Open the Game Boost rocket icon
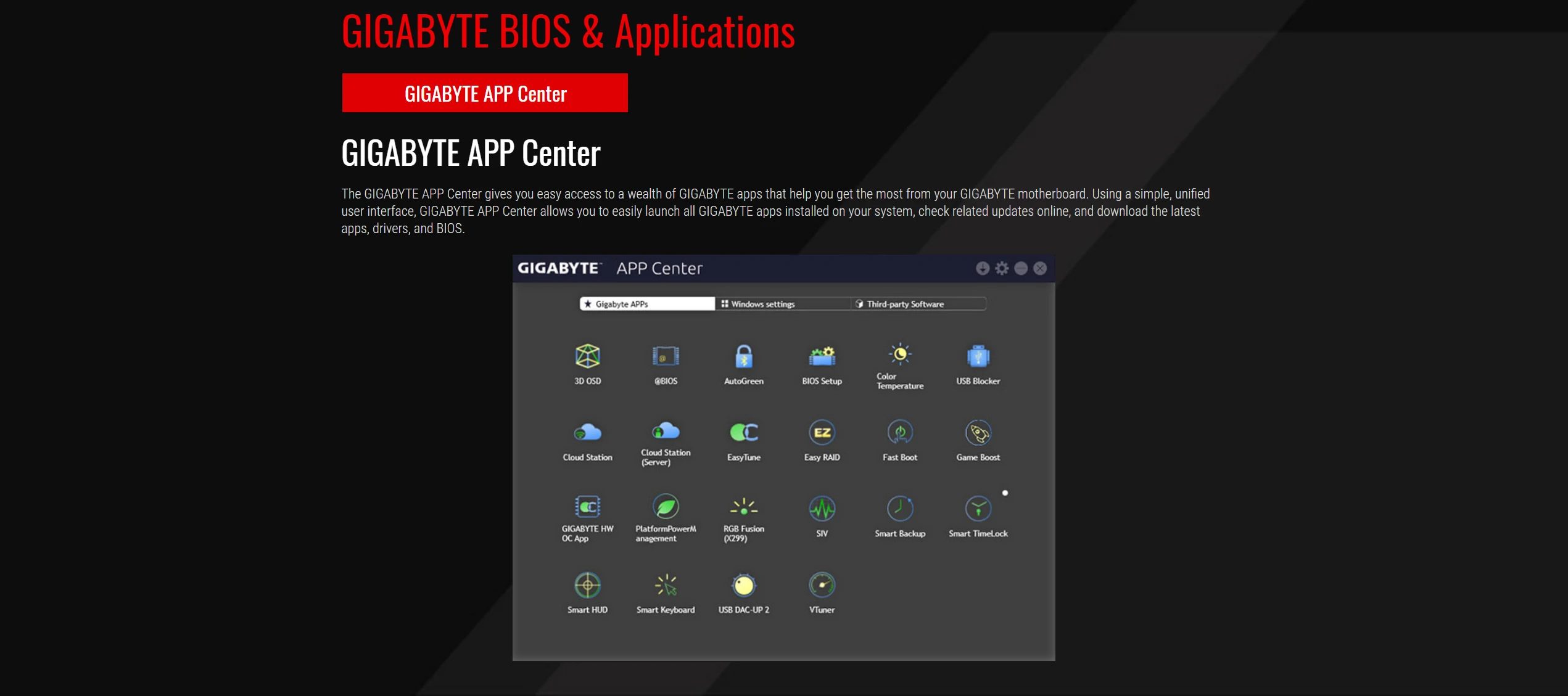This screenshot has height=696, width=1568. (x=978, y=432)
